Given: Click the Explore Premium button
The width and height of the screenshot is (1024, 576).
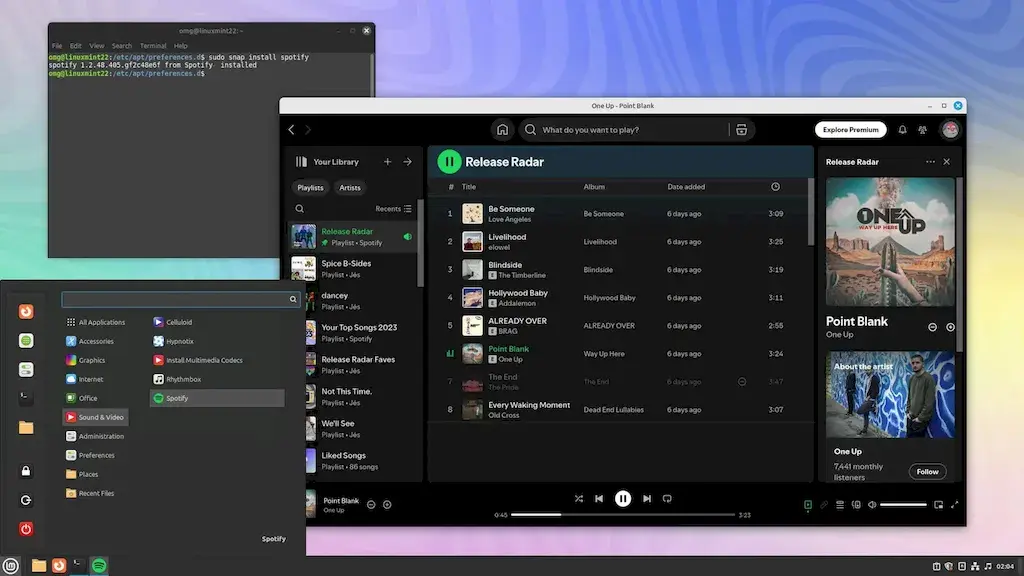Looking at the screenshot, I should pos(849,129).
